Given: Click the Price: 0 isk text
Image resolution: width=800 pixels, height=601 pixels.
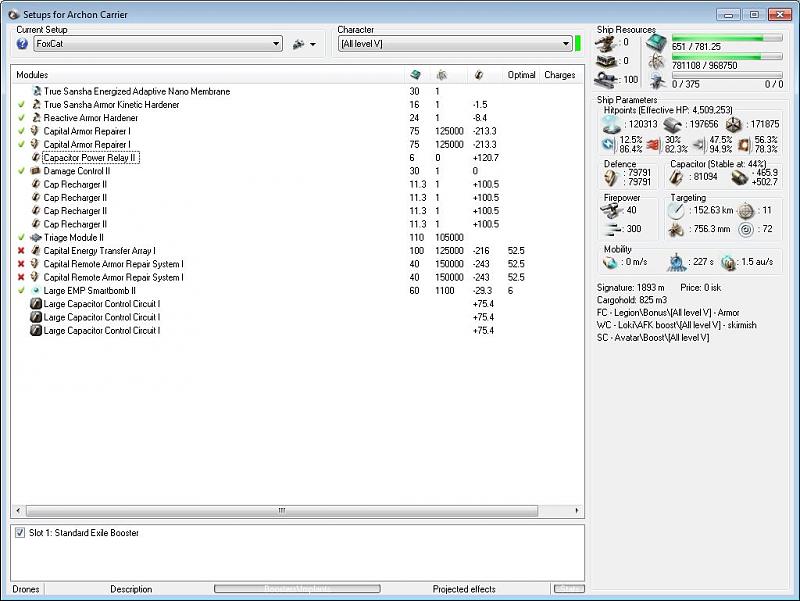Looking at the screenshot, I should pos(701,288).
